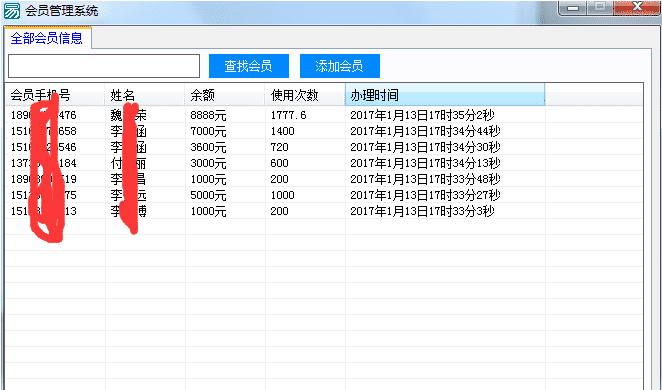Sort by 会员手机号 column header
The width and height of the screenshot is (662, 390).
pyautogui.click(x=55, y=95)
